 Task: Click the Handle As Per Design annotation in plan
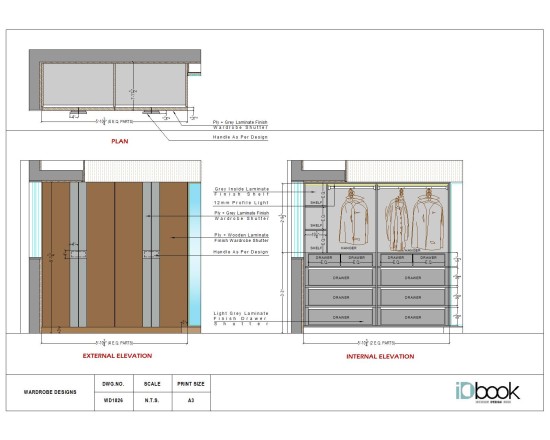coord(240,137)
